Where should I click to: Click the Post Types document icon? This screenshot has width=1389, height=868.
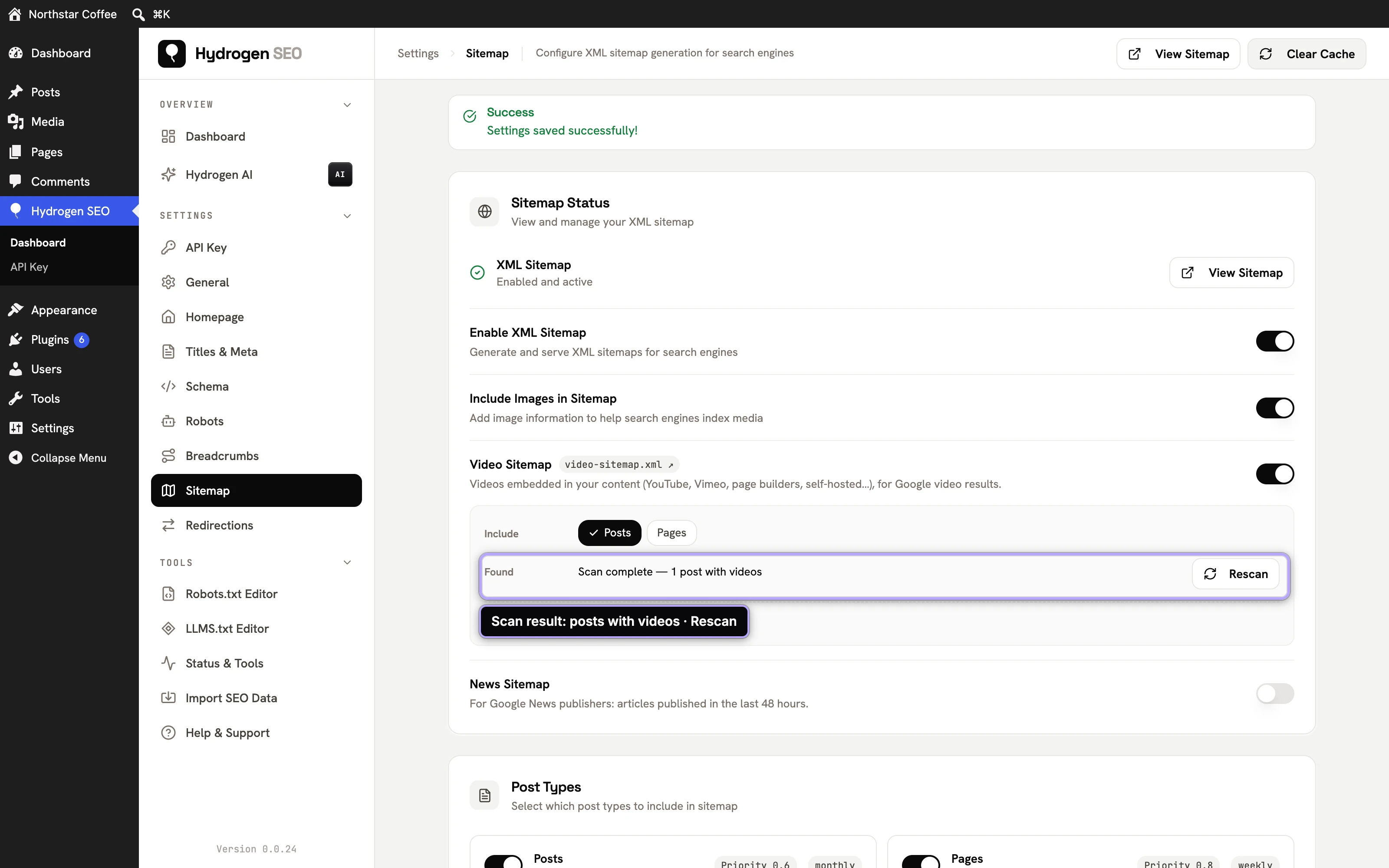[484, 796]
